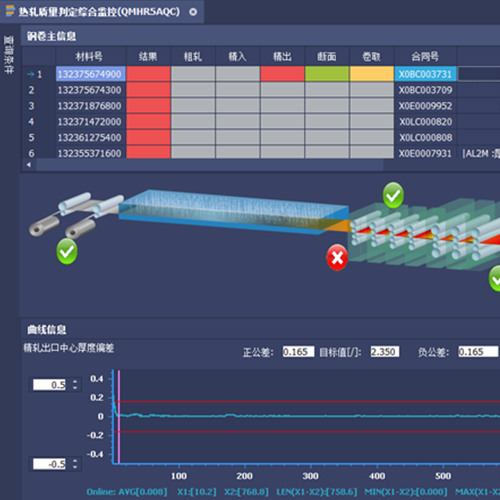Click the coiler rolls graphic at the left
Screen dimensions: 500x500
click(75, 214)
